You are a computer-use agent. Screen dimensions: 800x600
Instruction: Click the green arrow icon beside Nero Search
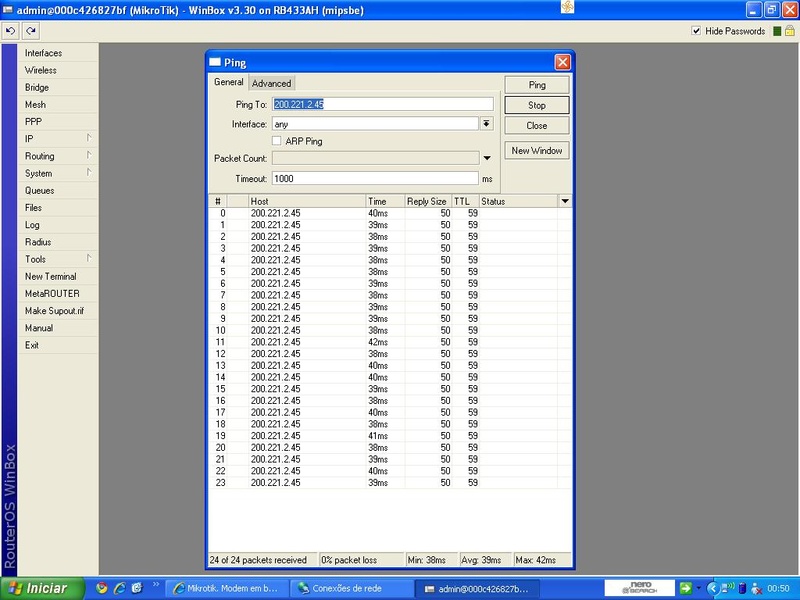click(686, 588)
